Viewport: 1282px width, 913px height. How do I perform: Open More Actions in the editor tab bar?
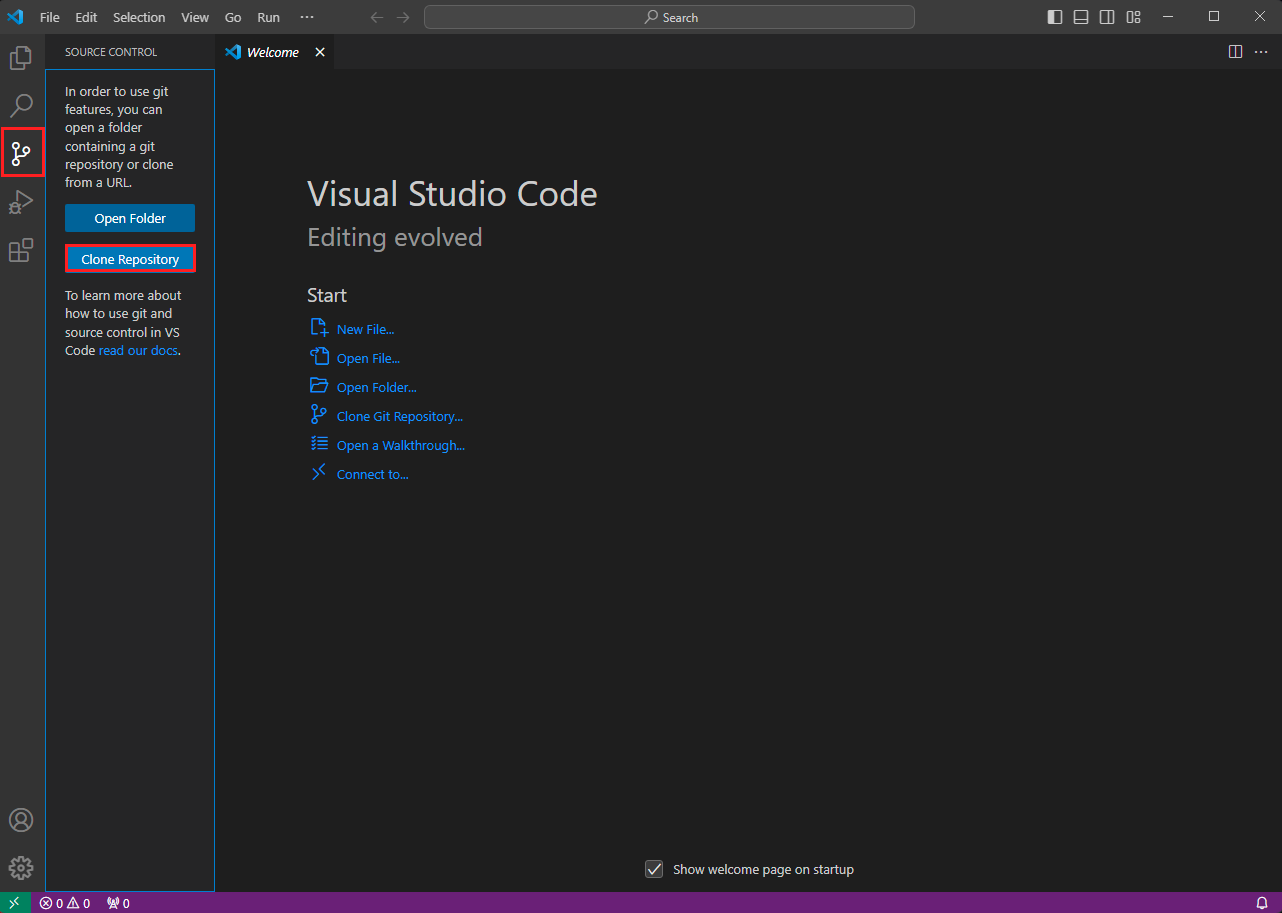tap(1260, 51)
